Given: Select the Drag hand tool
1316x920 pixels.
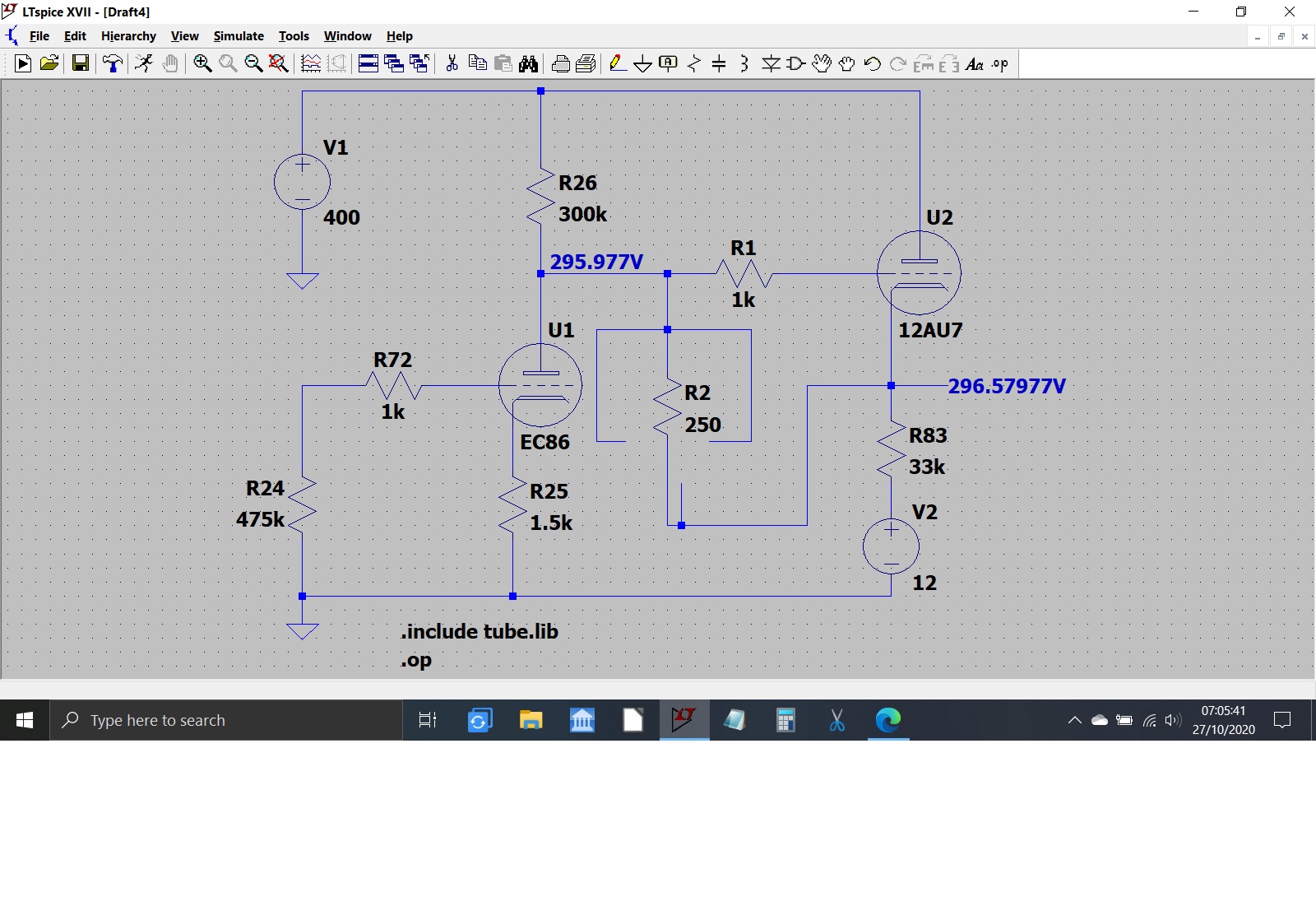Looking at the screenshot, I should pyautogui.click(x=847, y=63).
